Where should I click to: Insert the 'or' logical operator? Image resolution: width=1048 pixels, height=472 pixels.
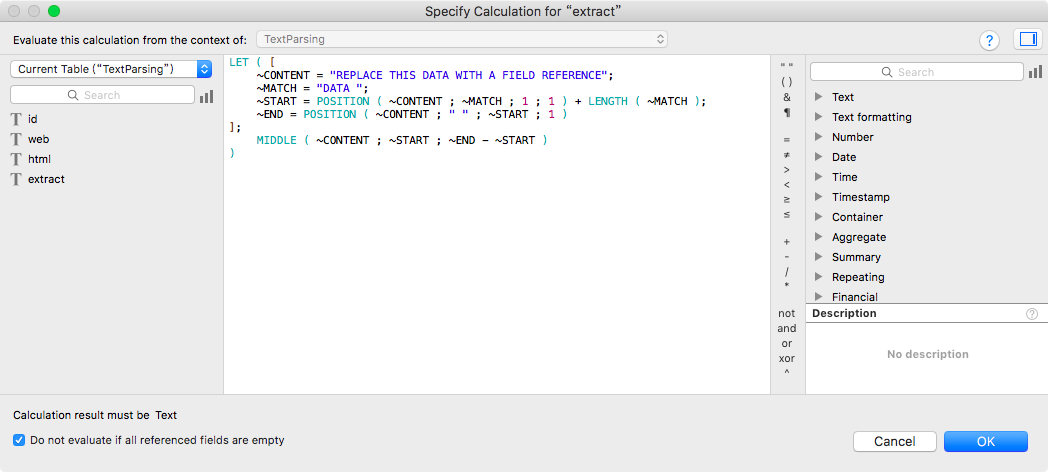click(x=787, y=344)
